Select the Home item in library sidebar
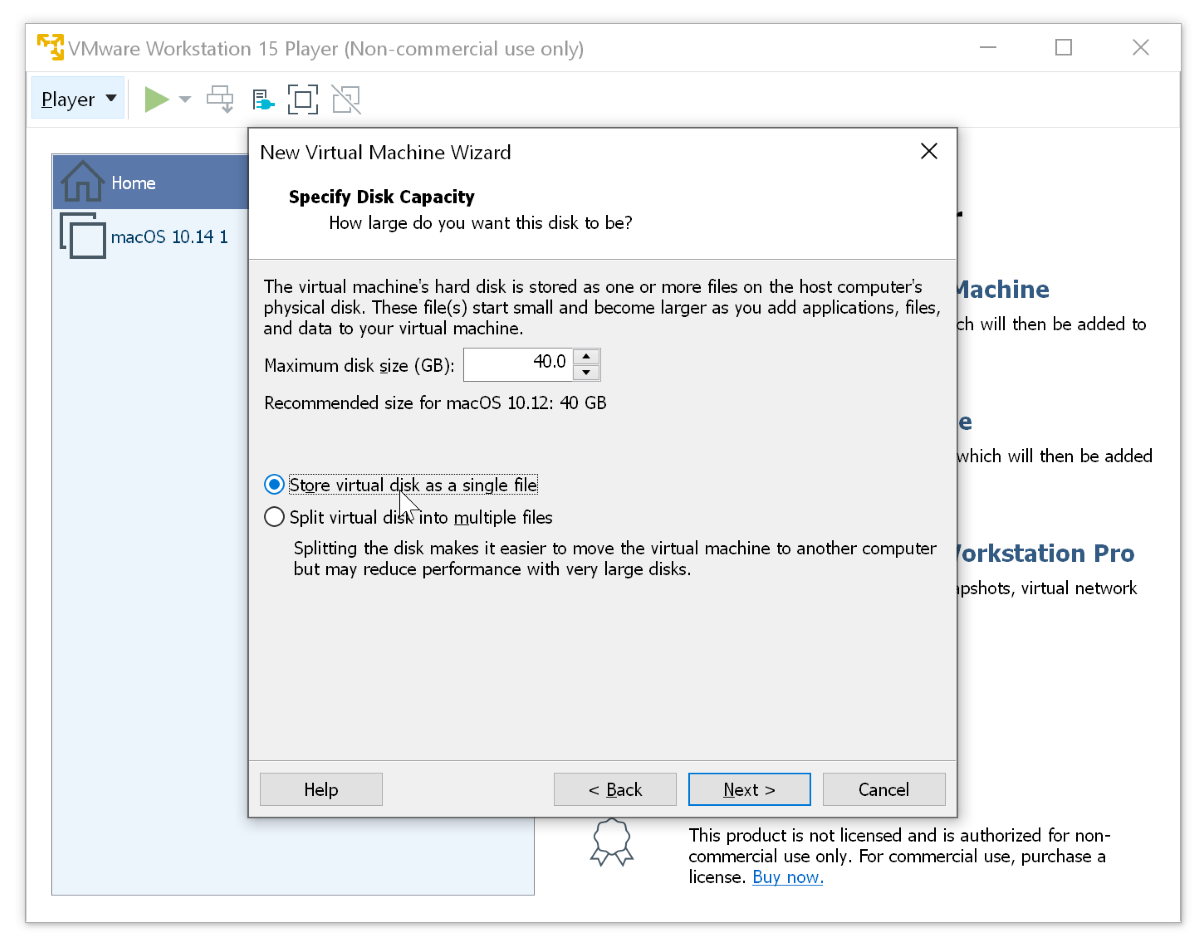The width and height of the screenshot is (1200, 938). [150, 182]
